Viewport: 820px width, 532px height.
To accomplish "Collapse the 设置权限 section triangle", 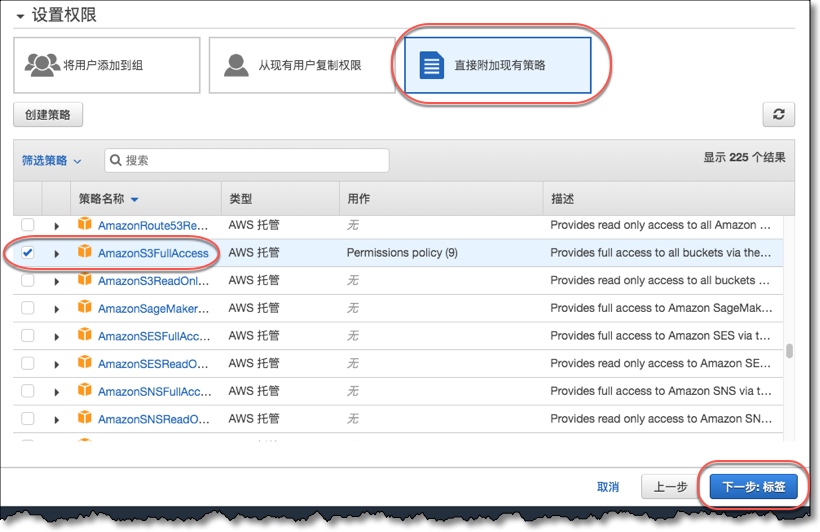I will pyautogui.click(x=20, y=16).
